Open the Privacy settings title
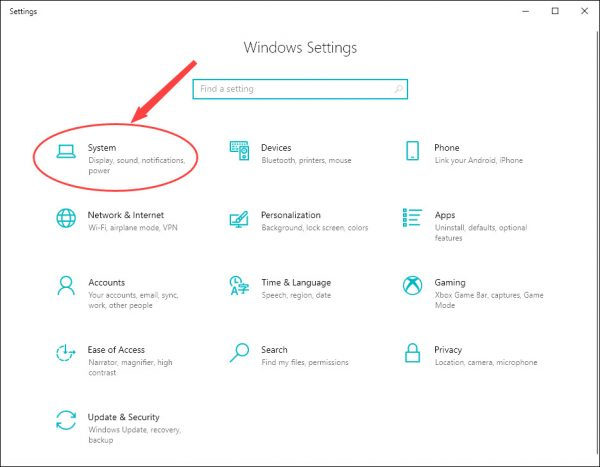Viewport: 600px width, 467px height. pyautogui.click(x=448, y=350)
